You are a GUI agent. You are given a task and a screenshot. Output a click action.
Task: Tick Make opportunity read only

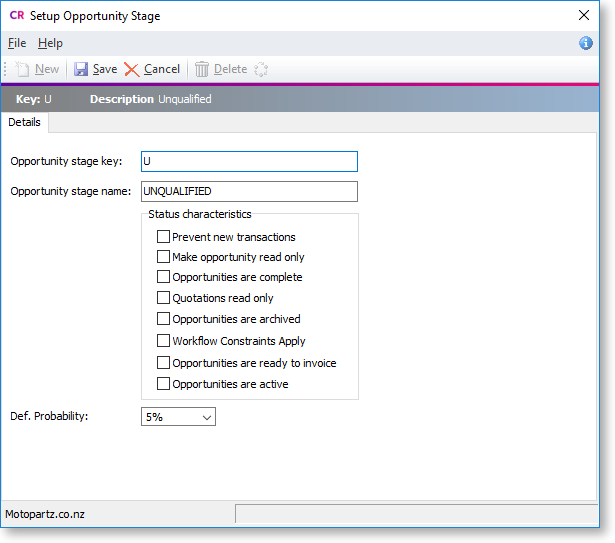(x=164, y=257)
